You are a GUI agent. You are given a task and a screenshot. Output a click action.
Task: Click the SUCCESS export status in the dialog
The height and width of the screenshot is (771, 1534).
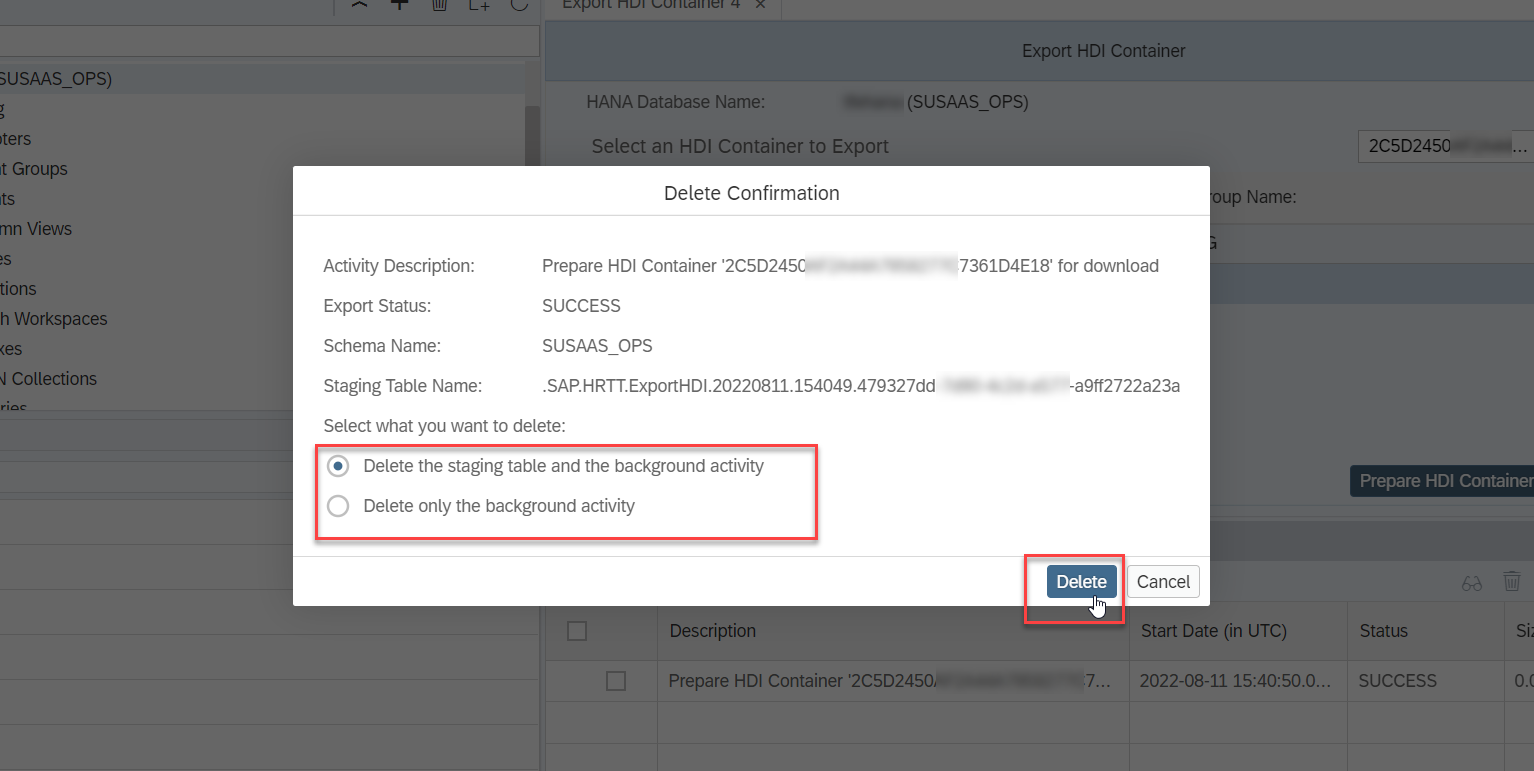[581, 306]
